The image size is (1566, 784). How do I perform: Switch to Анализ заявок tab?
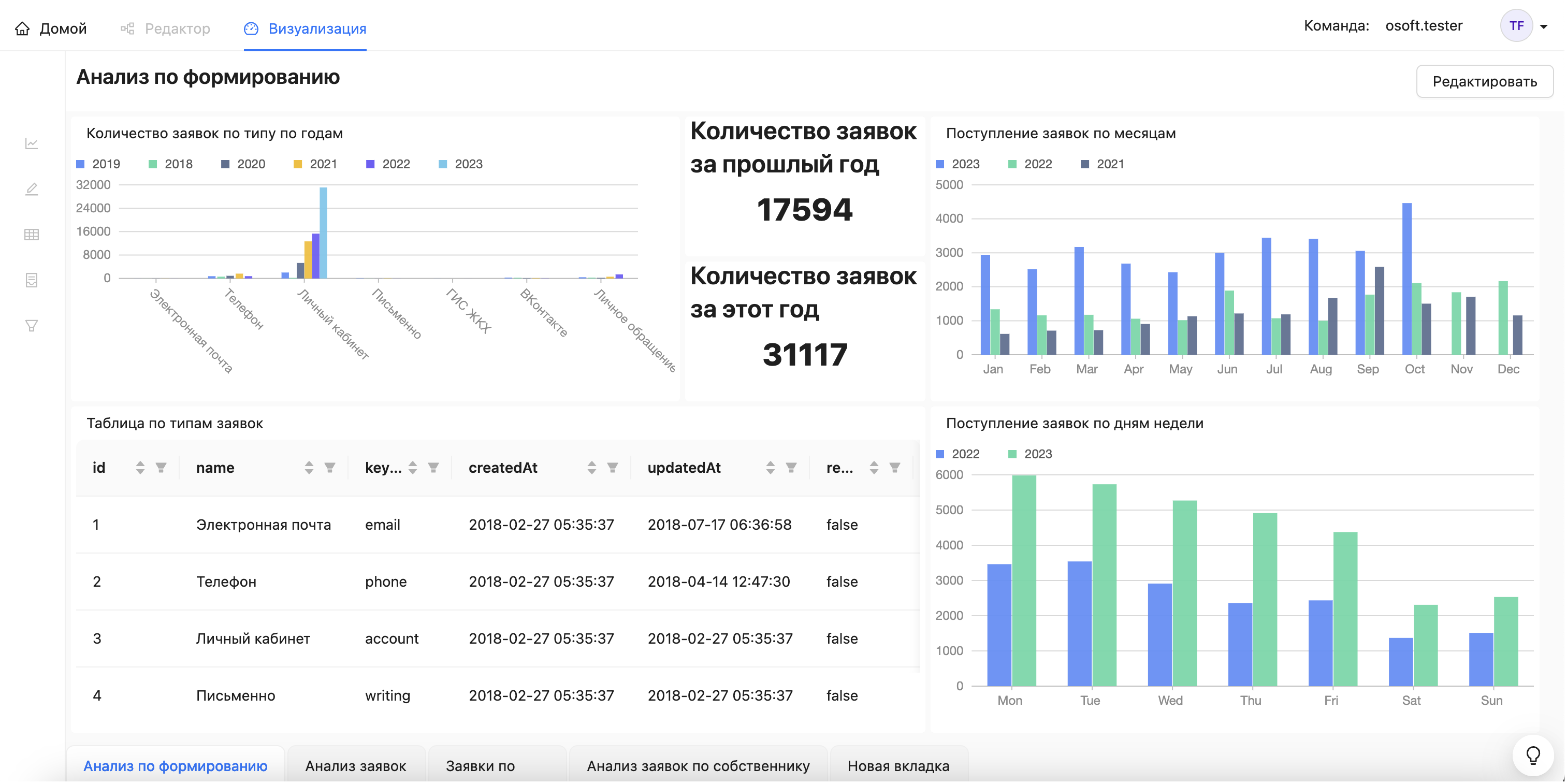click(355, 766)
